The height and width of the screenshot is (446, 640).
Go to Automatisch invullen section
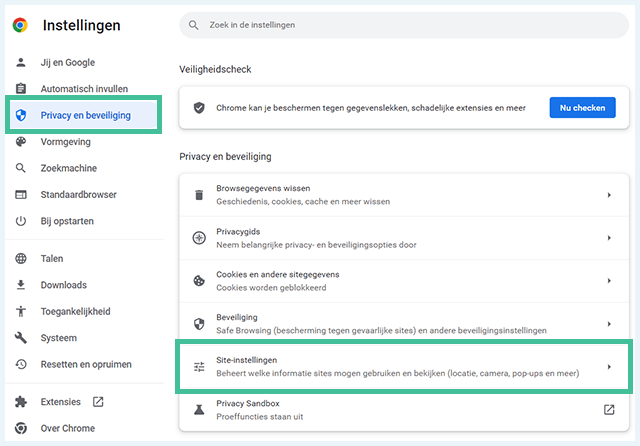click(84, 89)
